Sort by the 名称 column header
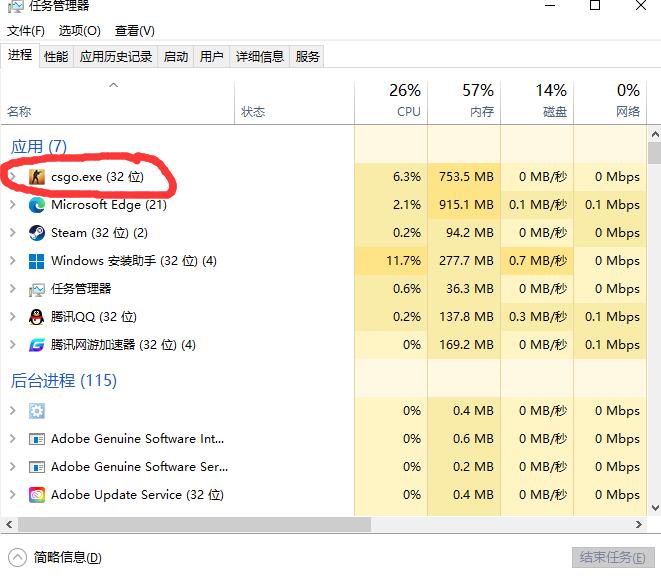This screenshot has height=579, width=661. (117, 102)
